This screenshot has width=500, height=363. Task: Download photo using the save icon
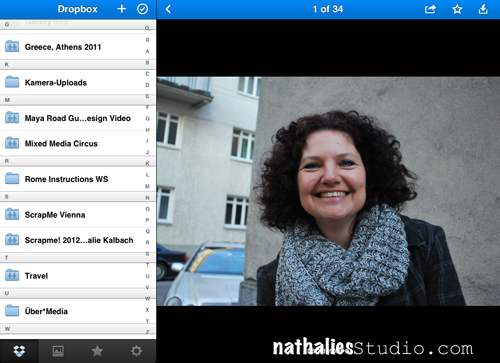tap(483, 9)
